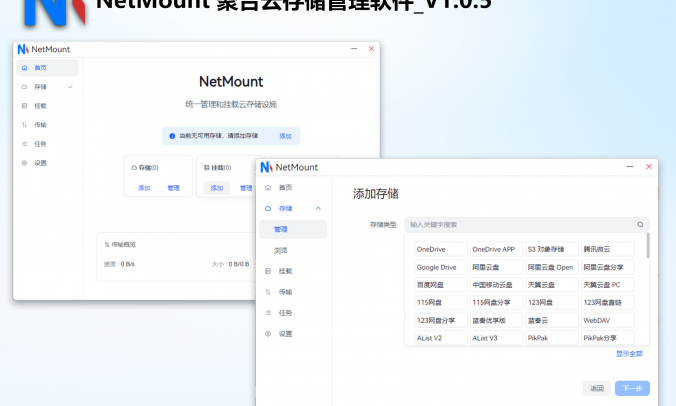This screenshot has width=676, height=406.
Task: Close the back NetMount window
Action: [x=371, y=49]
